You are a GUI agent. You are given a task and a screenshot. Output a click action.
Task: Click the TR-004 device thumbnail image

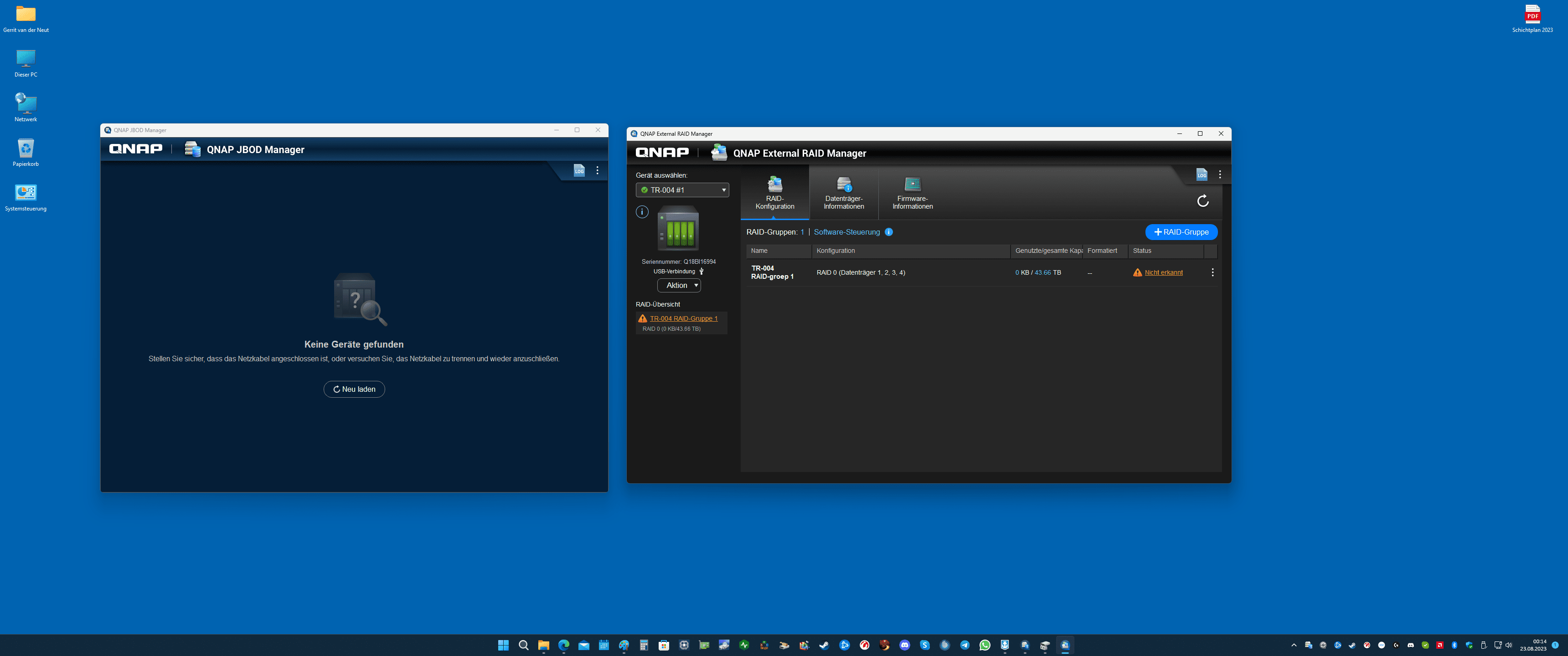point(678,229)
